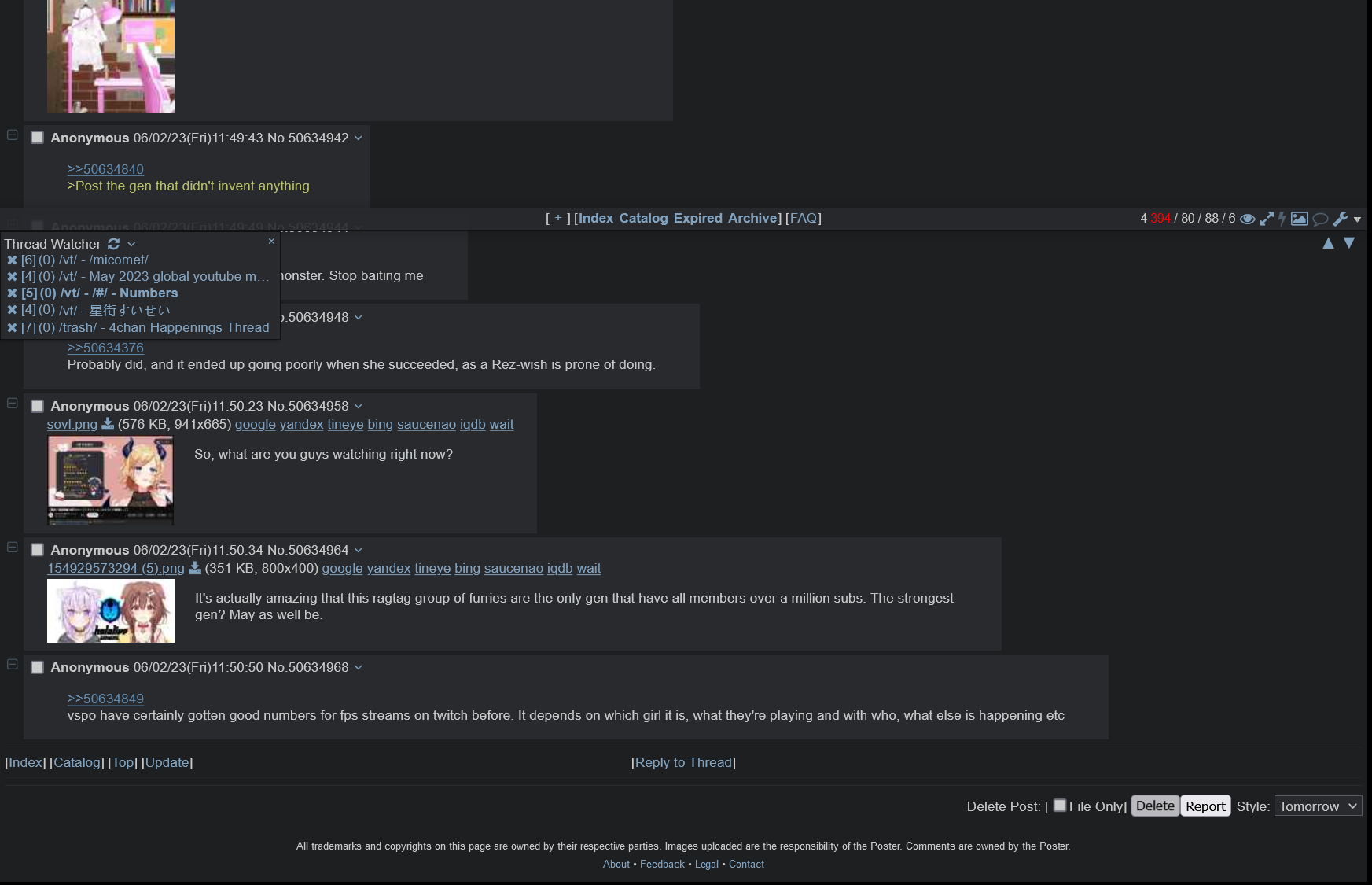This screenshot has width=1372, height=885.
Task: Open the wrench settings icon in header
Action: tap(1341, 219)
